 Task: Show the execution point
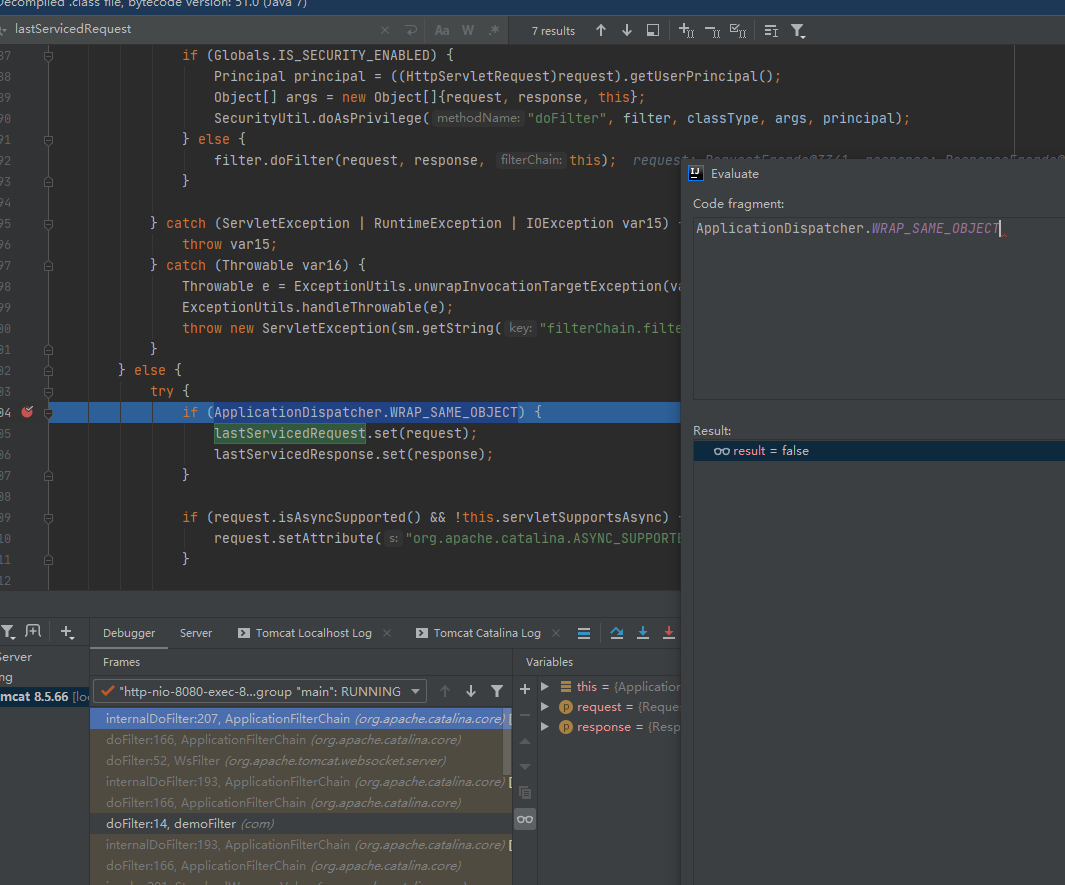[x=583, y=633]
